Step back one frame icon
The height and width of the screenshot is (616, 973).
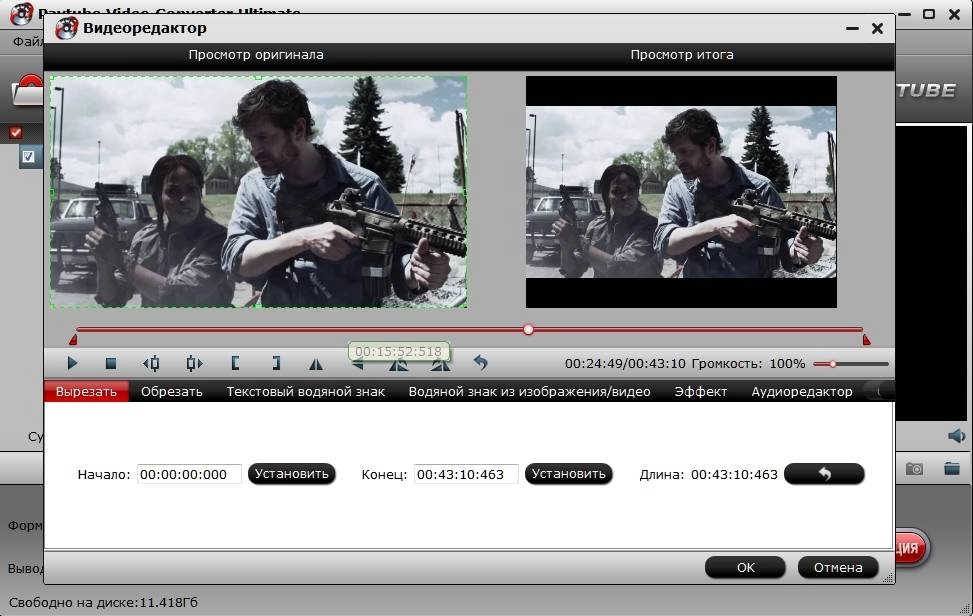click(151, 364)
